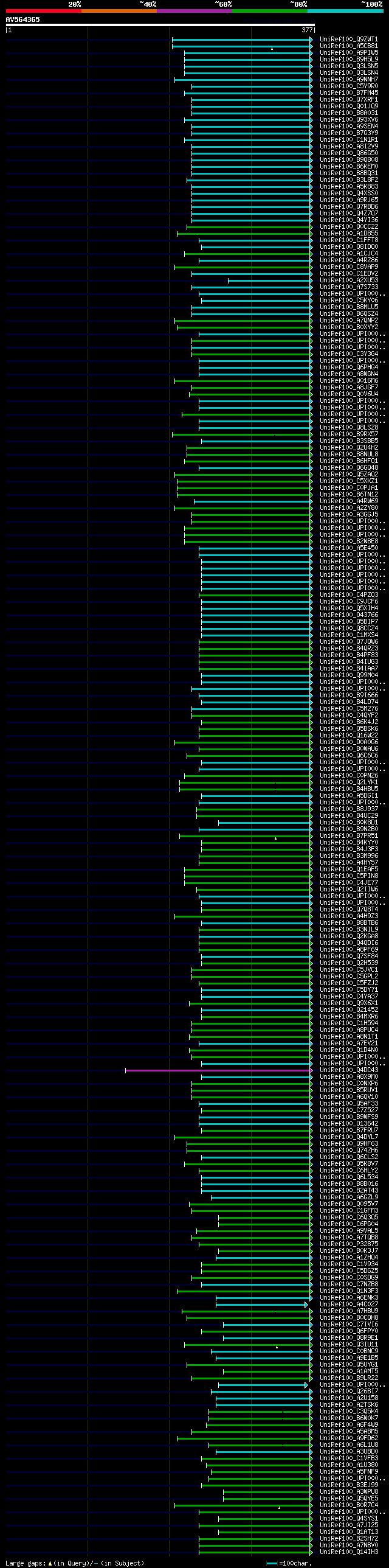Click entry UniRef100_C0PN26

click(349, 776)
